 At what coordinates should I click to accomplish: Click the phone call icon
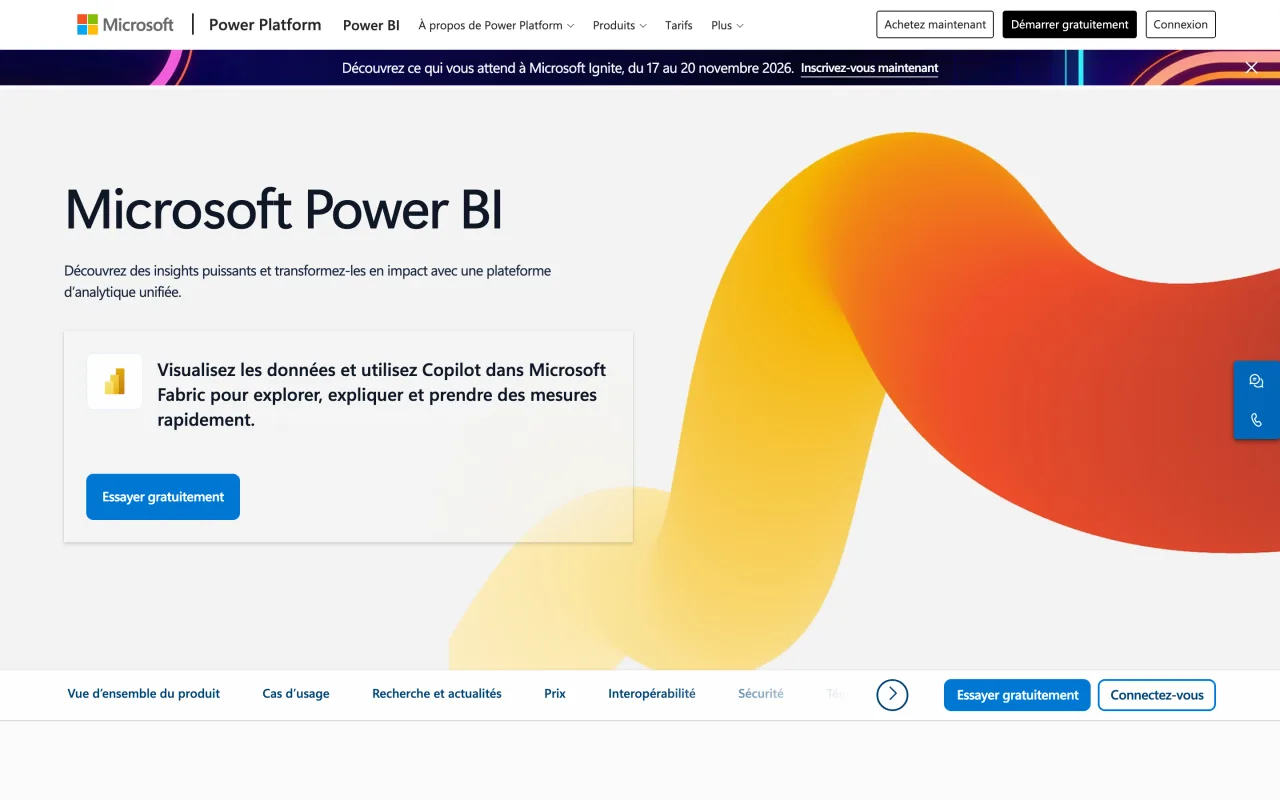pos(1256,420)
